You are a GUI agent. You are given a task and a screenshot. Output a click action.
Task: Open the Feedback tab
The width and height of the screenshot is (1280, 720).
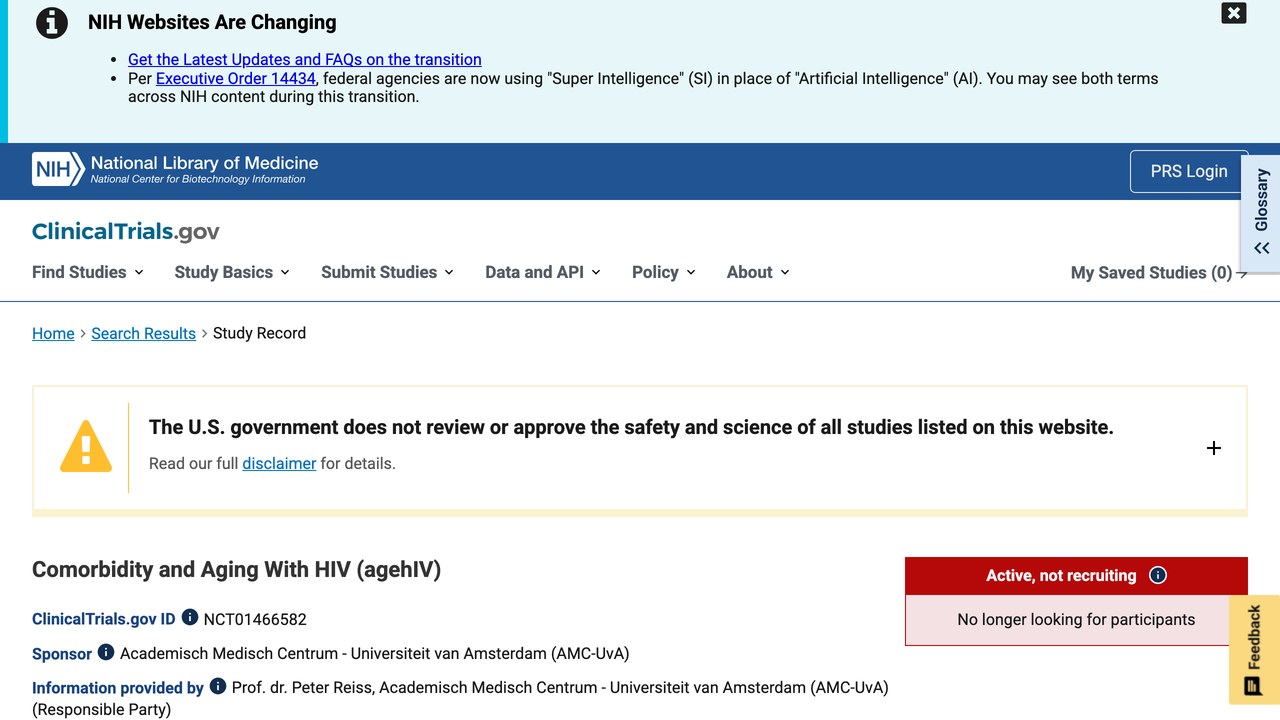(x=1254, y=650)
